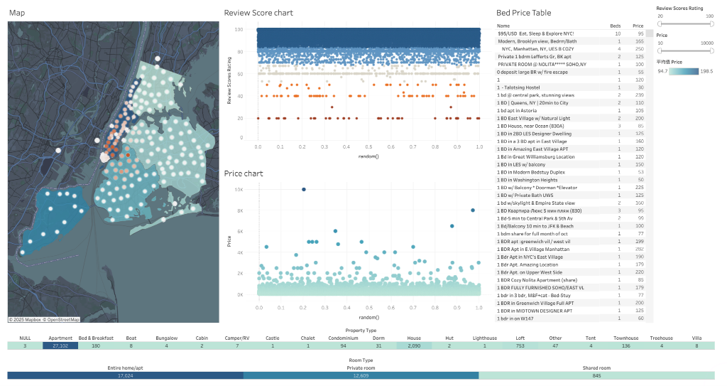Click the average Price color legend gradient
Screen dimensions: 727x386
pos(684,71)
